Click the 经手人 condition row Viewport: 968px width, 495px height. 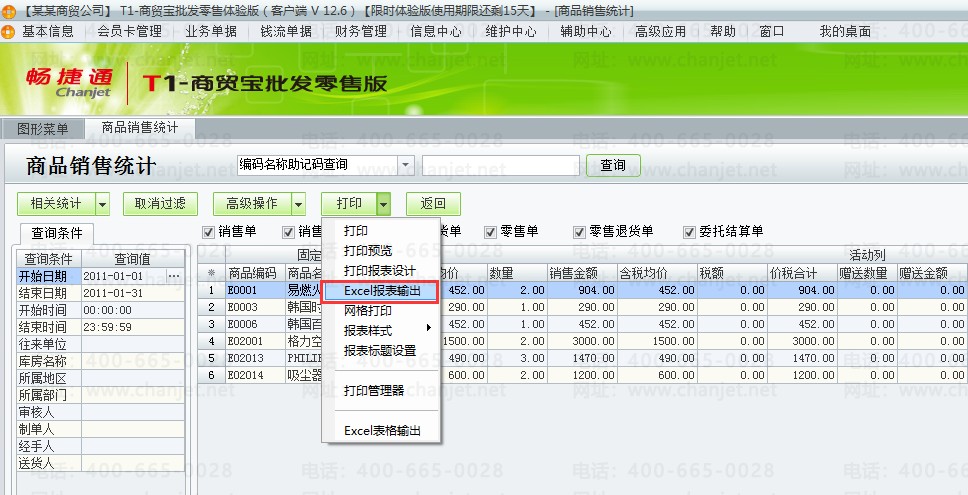pos(101,446)
